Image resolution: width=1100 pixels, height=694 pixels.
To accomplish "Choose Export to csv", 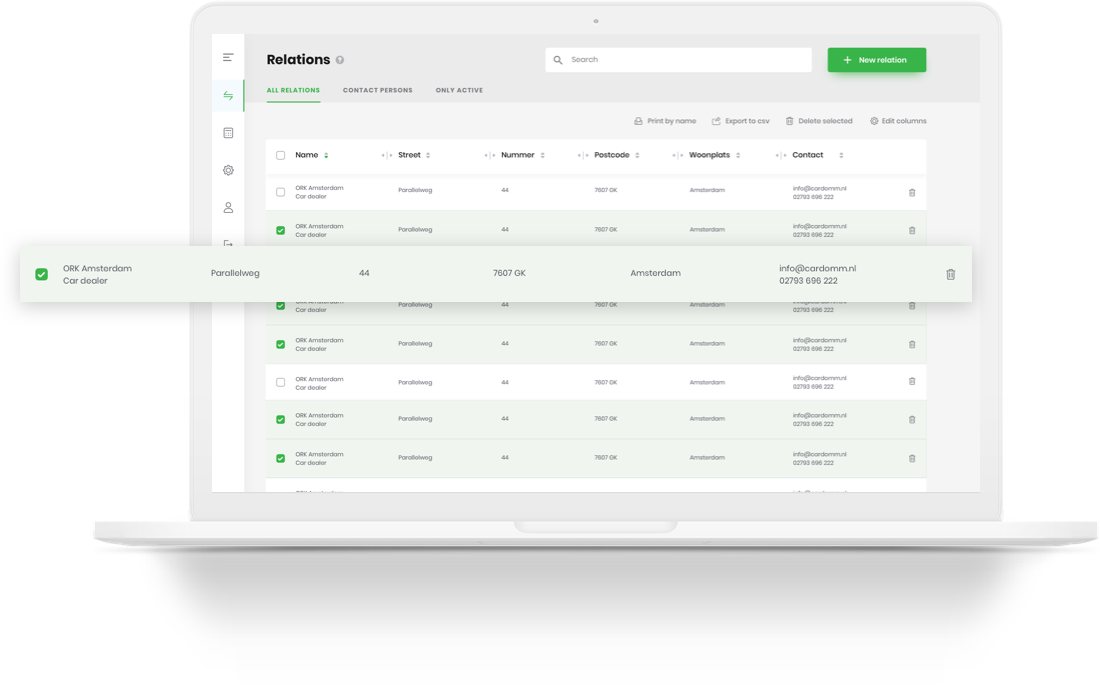I will point(741,121).
